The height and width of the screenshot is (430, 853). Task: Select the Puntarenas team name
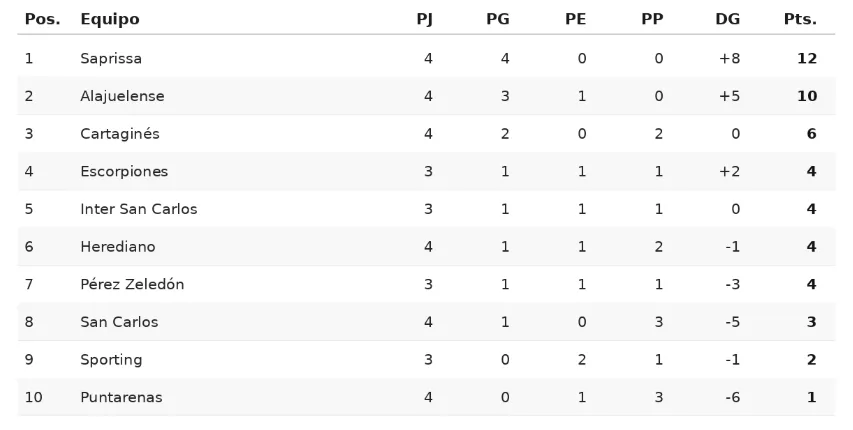point(121,397)
